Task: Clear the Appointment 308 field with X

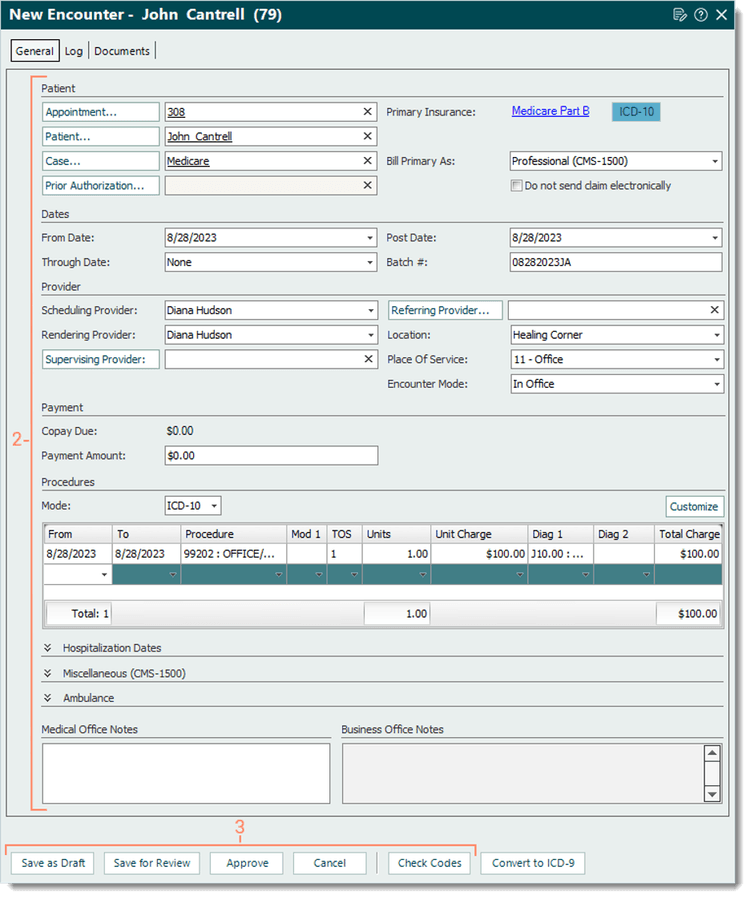Action: point(368,112)
